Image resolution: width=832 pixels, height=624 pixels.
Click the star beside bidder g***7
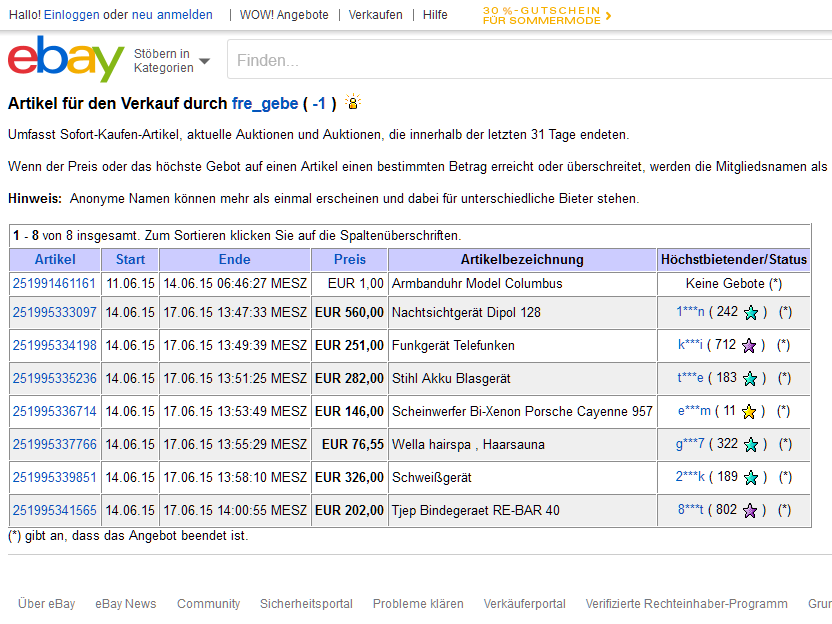click(x=751, y=445)
